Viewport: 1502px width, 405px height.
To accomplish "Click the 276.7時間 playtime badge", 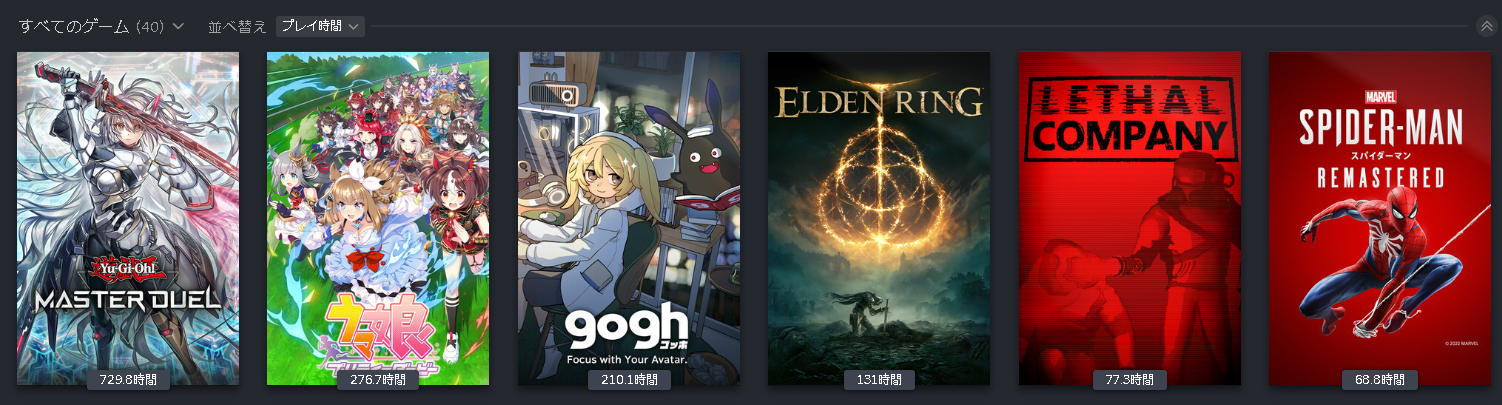I will click(378, 380).
